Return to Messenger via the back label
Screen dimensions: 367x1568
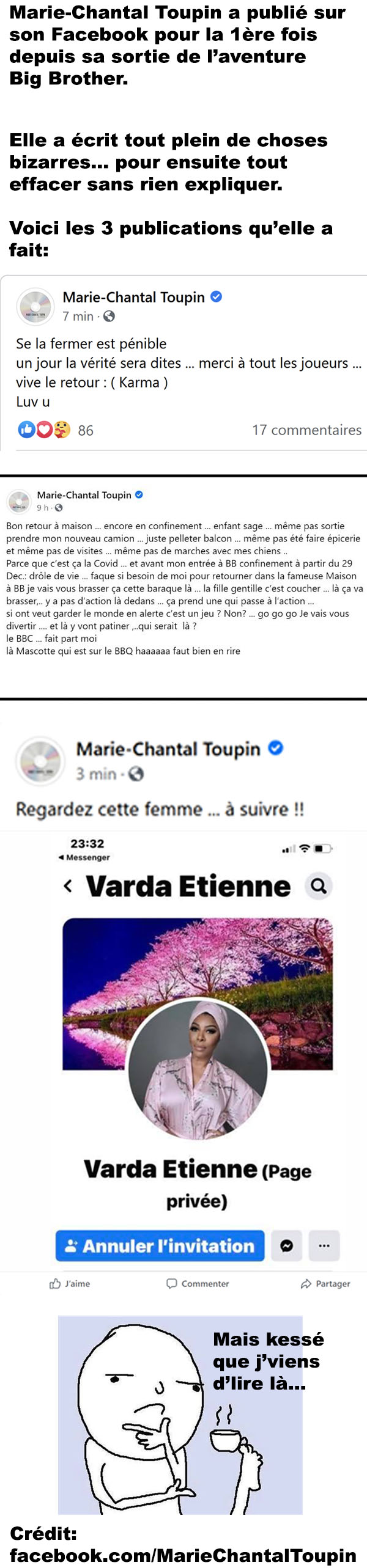click(x=84, y=857)
